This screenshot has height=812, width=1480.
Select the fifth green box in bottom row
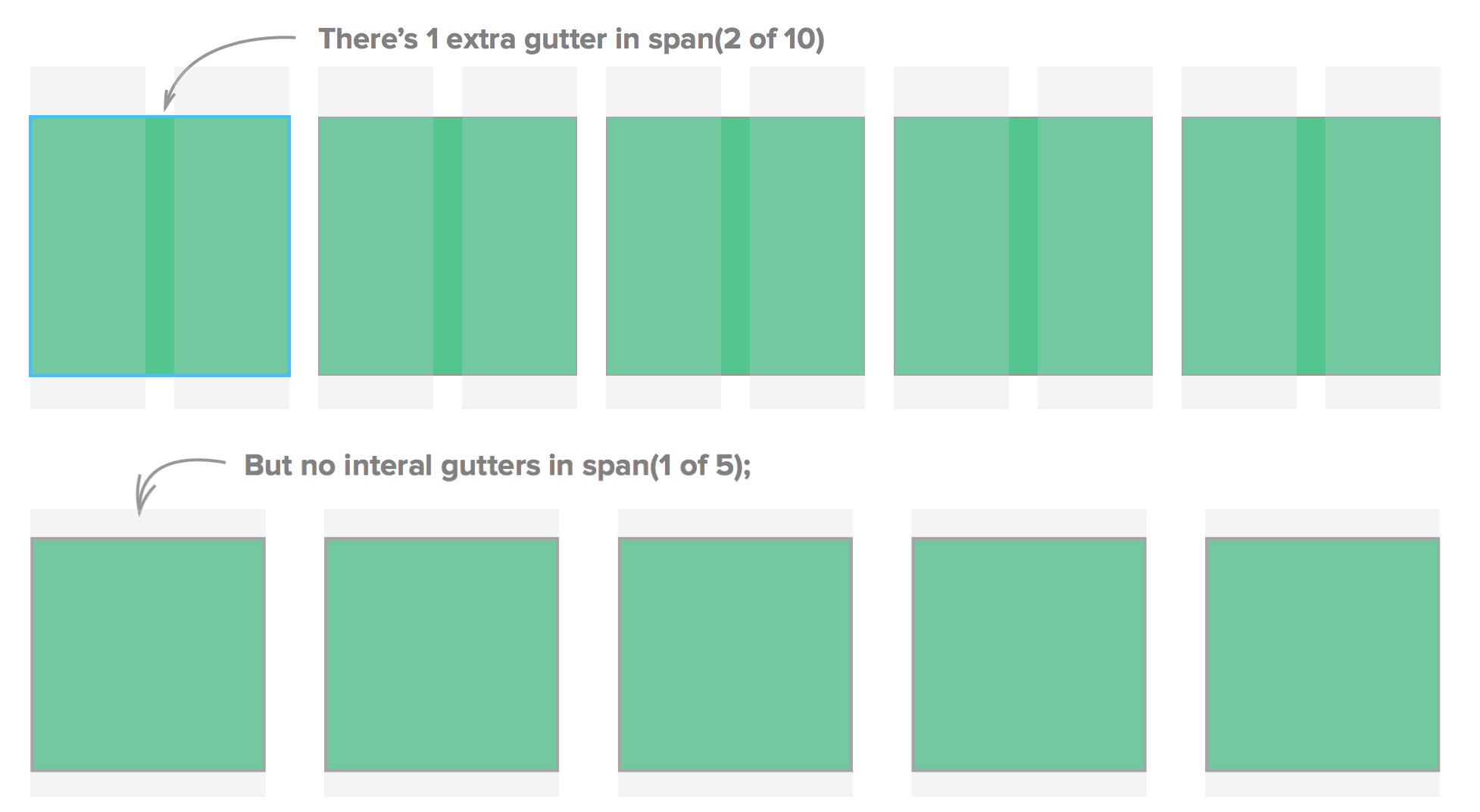point(1322,654)
